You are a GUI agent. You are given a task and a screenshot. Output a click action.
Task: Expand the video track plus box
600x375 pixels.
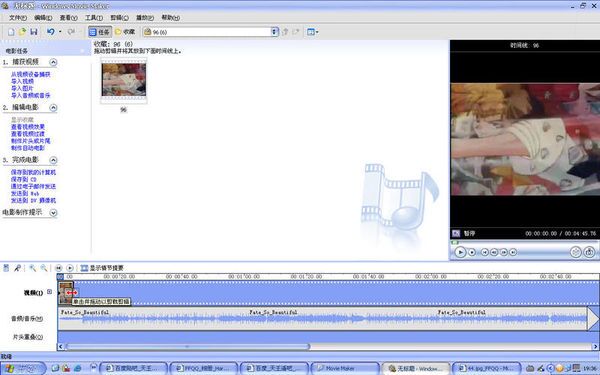49,292
